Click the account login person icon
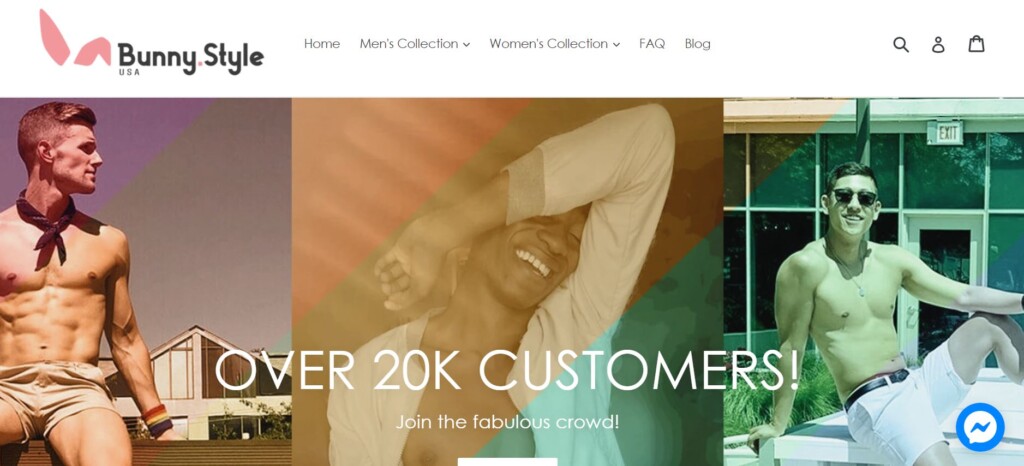Screen dimensions: 1024x466 pyautogui.click(x=938, y=44)
